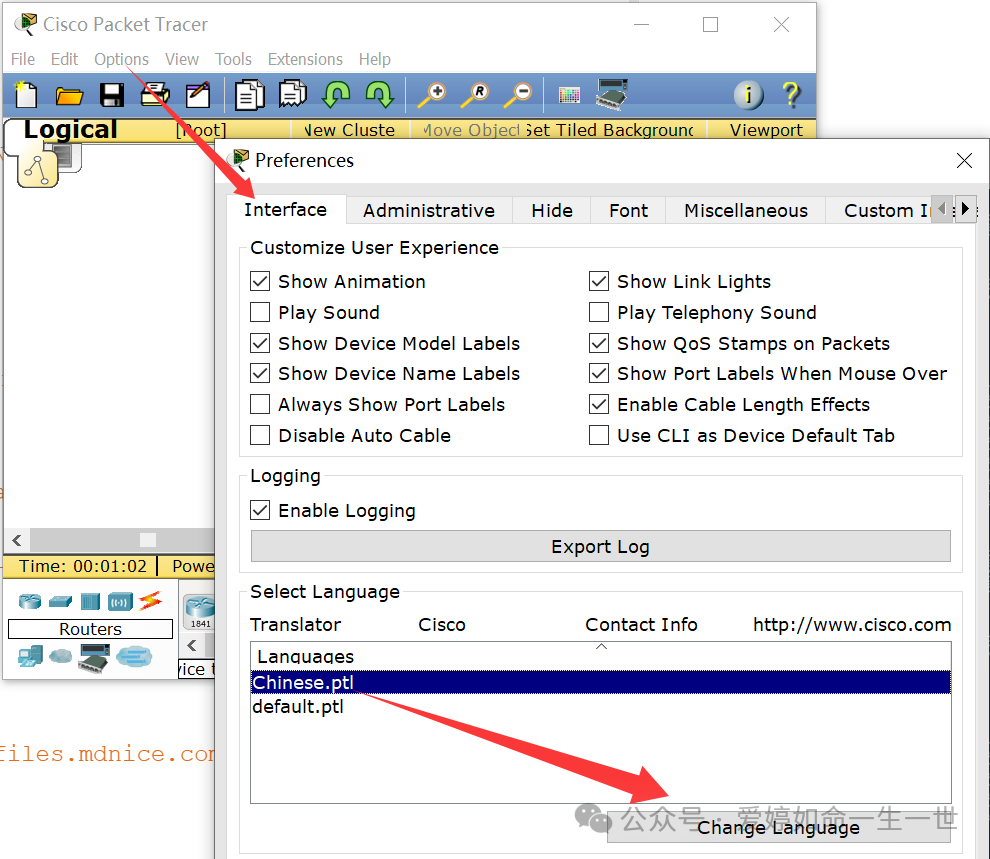Image resolution: width=990 pixels, height=859 pixels.
Task: Open the Edit menu
Action: pos(64,59)
